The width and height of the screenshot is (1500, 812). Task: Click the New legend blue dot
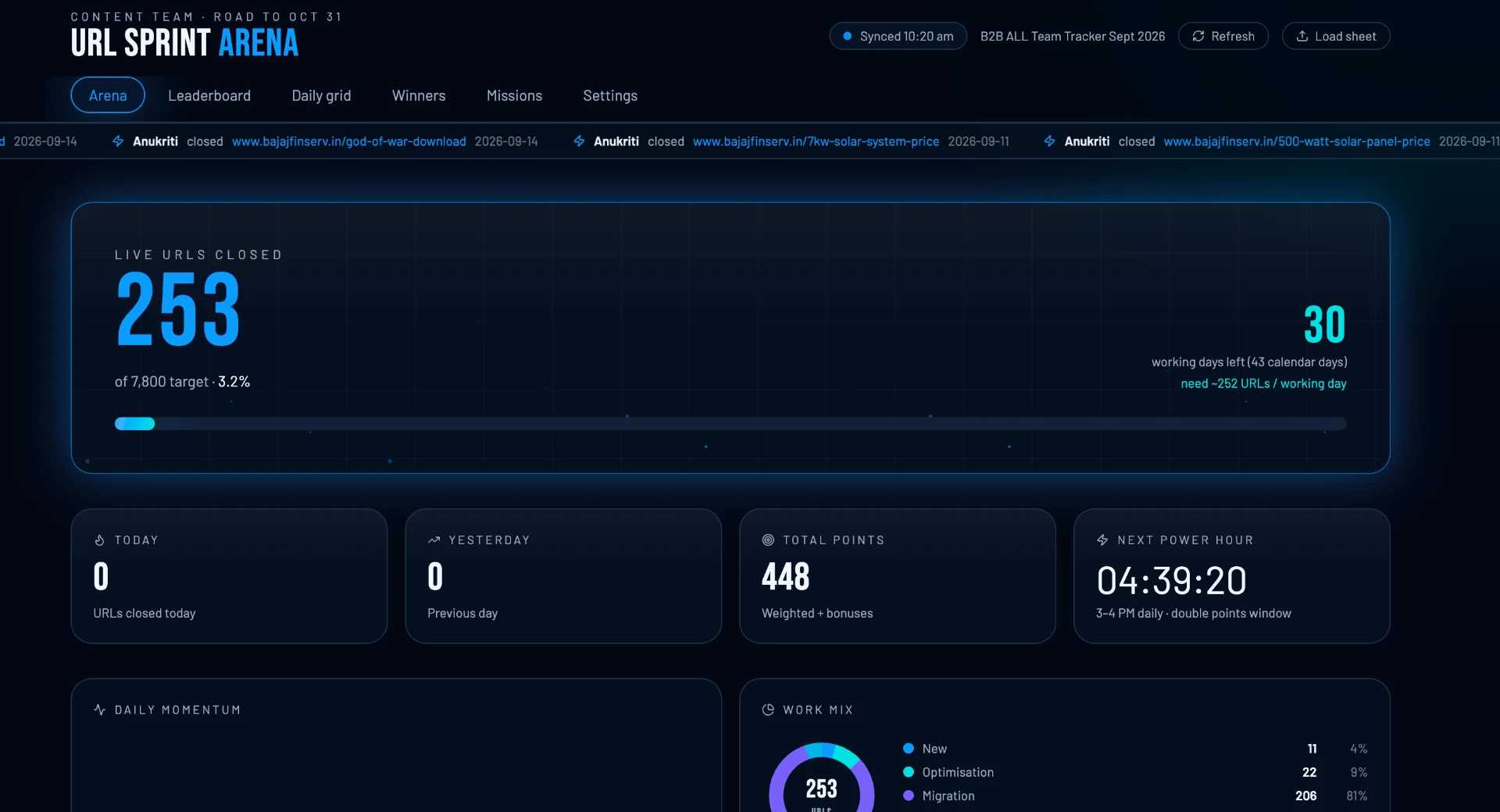909,749
